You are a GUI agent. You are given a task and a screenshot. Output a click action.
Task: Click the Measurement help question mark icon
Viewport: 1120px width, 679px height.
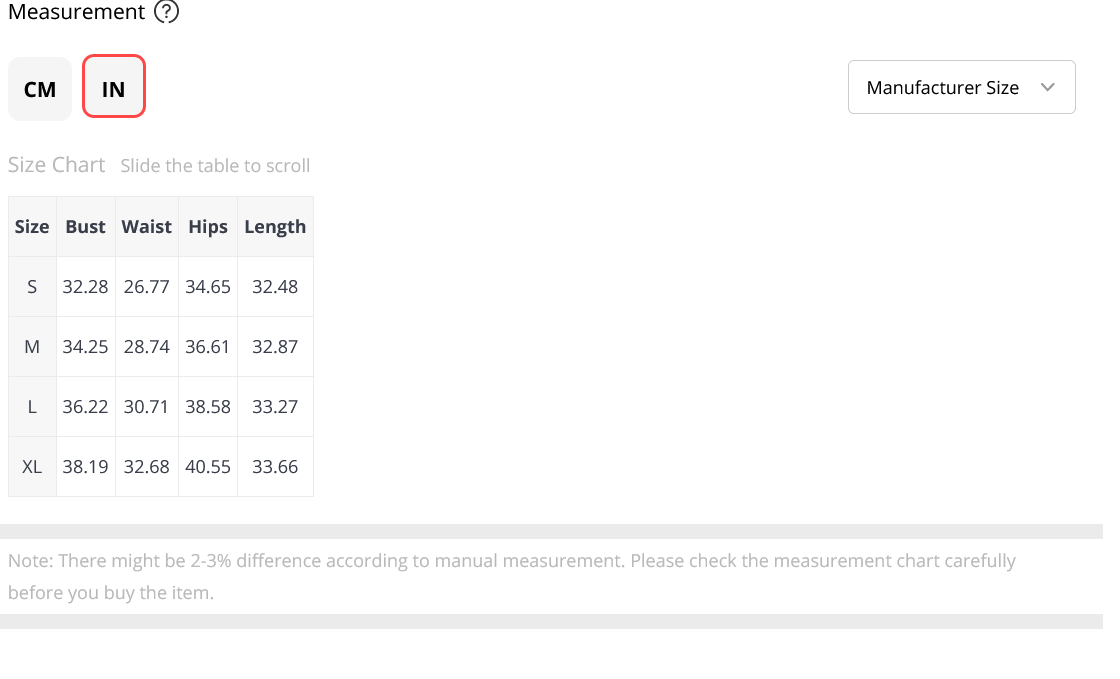(166, 11)
